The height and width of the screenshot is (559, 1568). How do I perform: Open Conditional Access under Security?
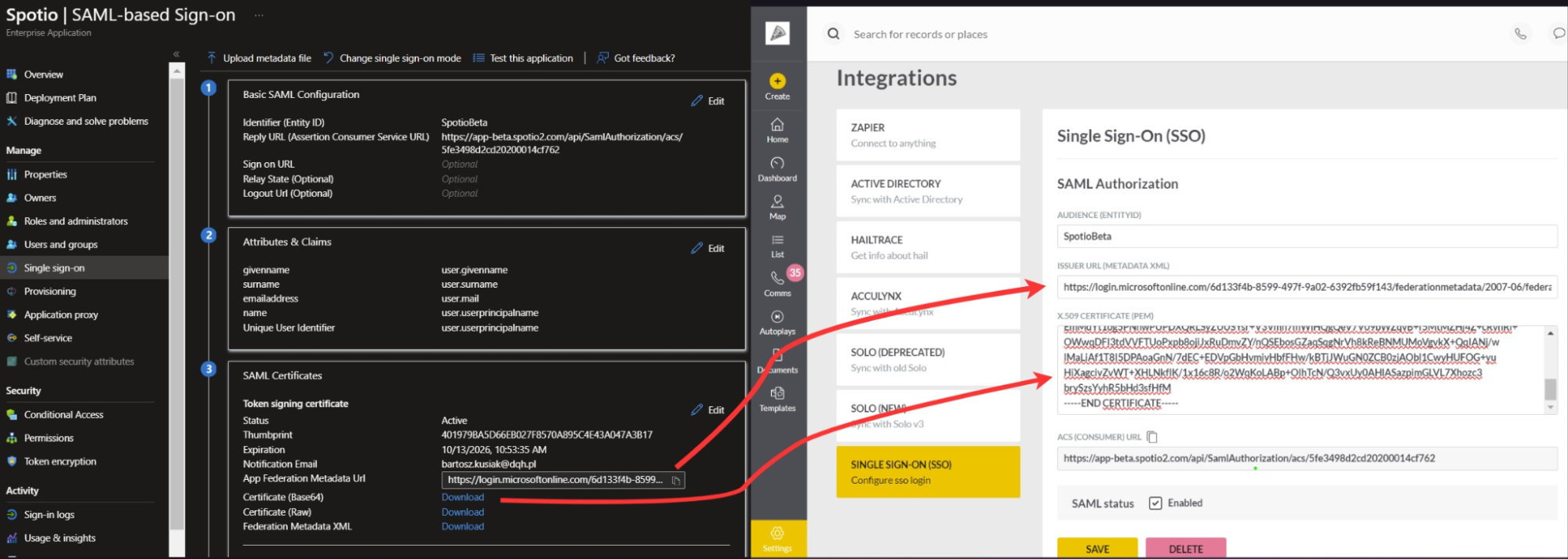click(64, 415)
